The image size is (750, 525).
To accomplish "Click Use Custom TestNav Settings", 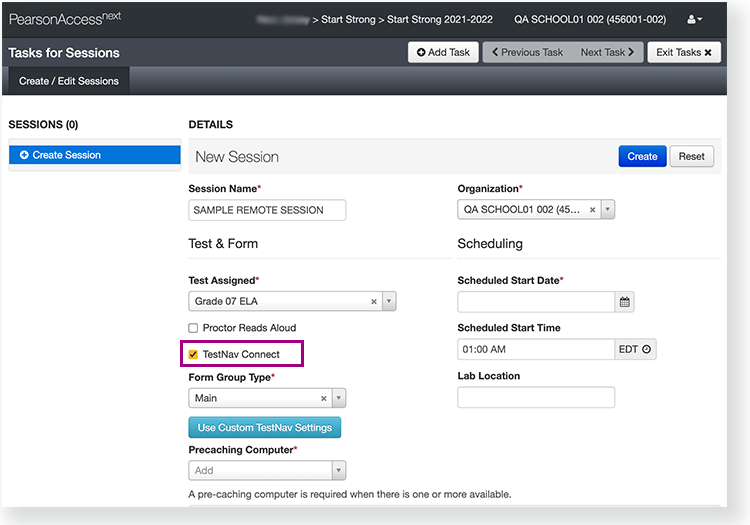I will coord(265,428).
